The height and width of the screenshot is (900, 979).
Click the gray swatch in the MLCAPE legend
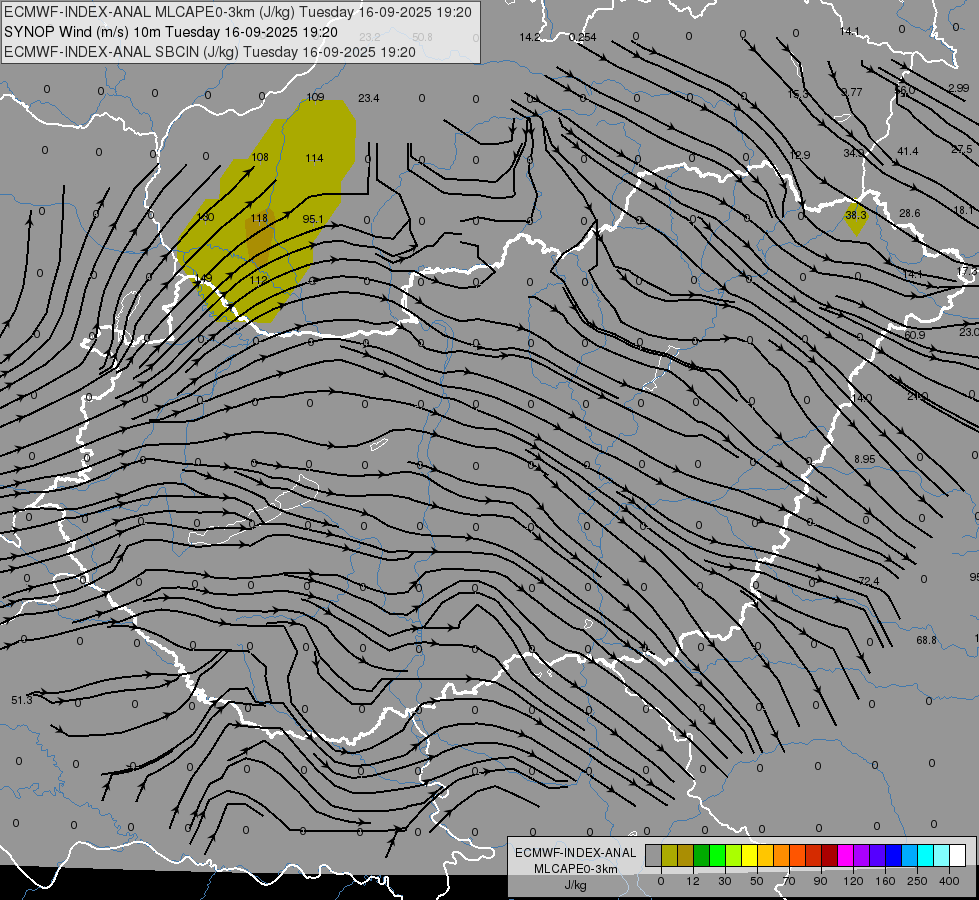tap(653, 855)
